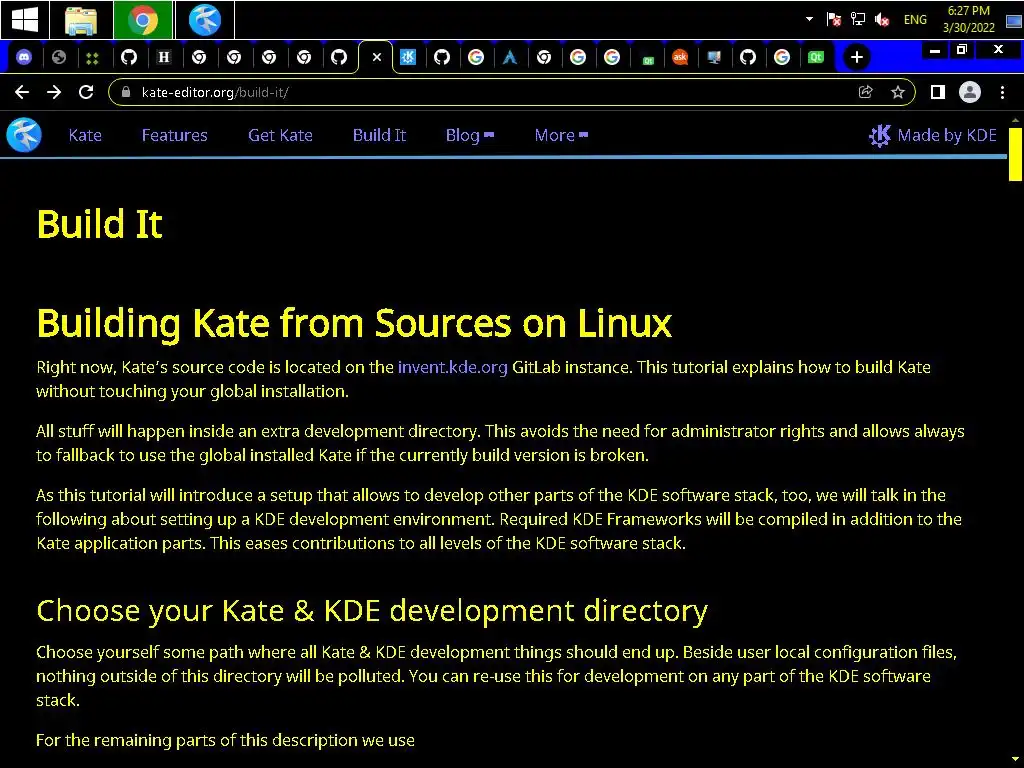Image resolution: width=1024 pixels, height=768 pixels.
Task: Open the Chrome side panel
Action: 938,92
